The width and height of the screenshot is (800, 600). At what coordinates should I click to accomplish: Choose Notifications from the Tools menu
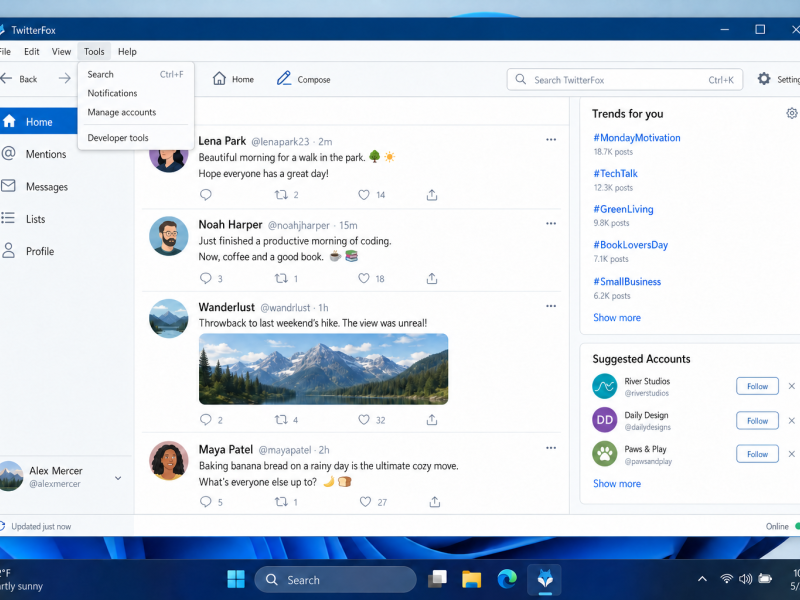[136, 93]
